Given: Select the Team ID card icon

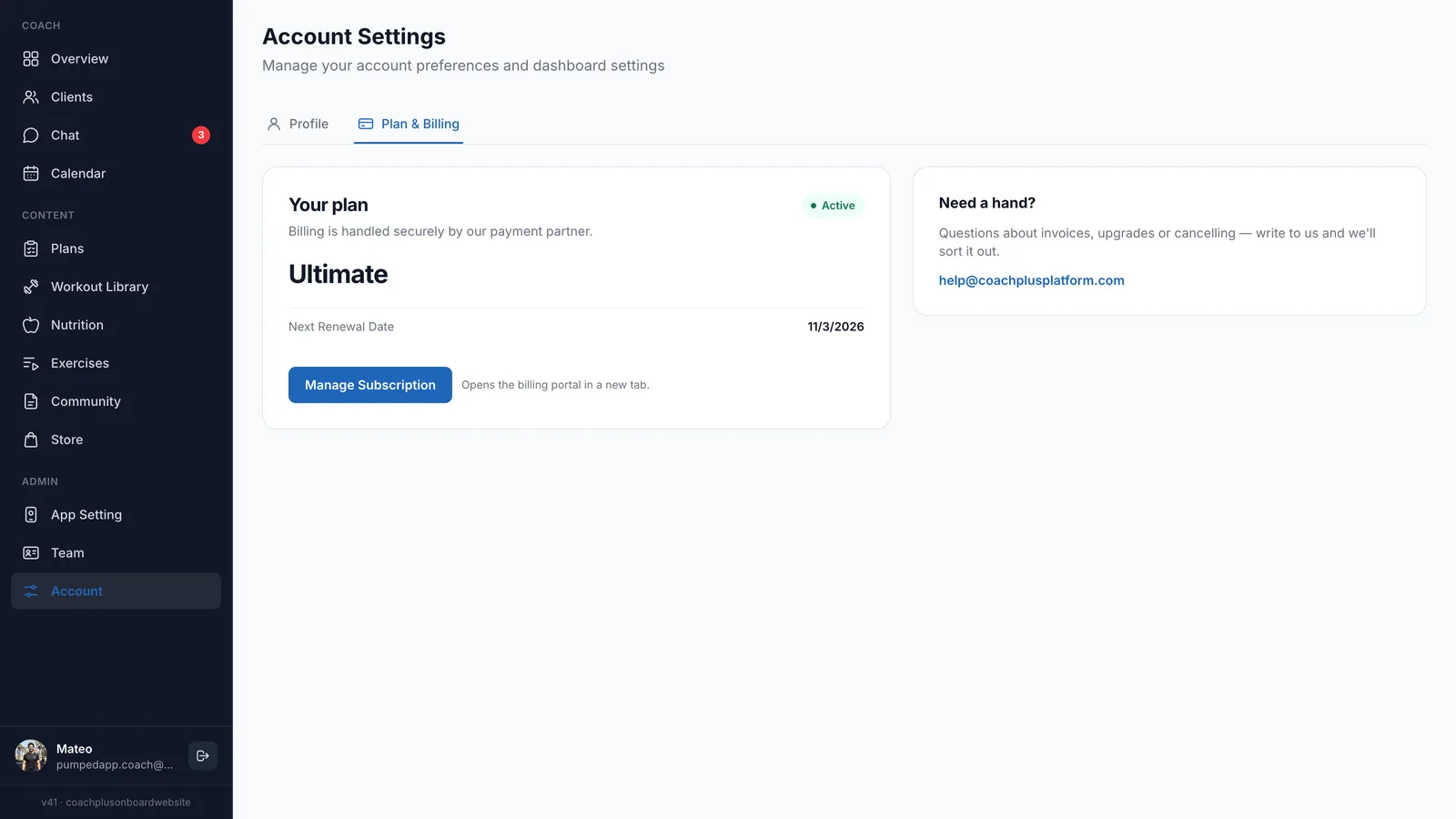Looking at the screenshot, I should (x=31, y=553).
